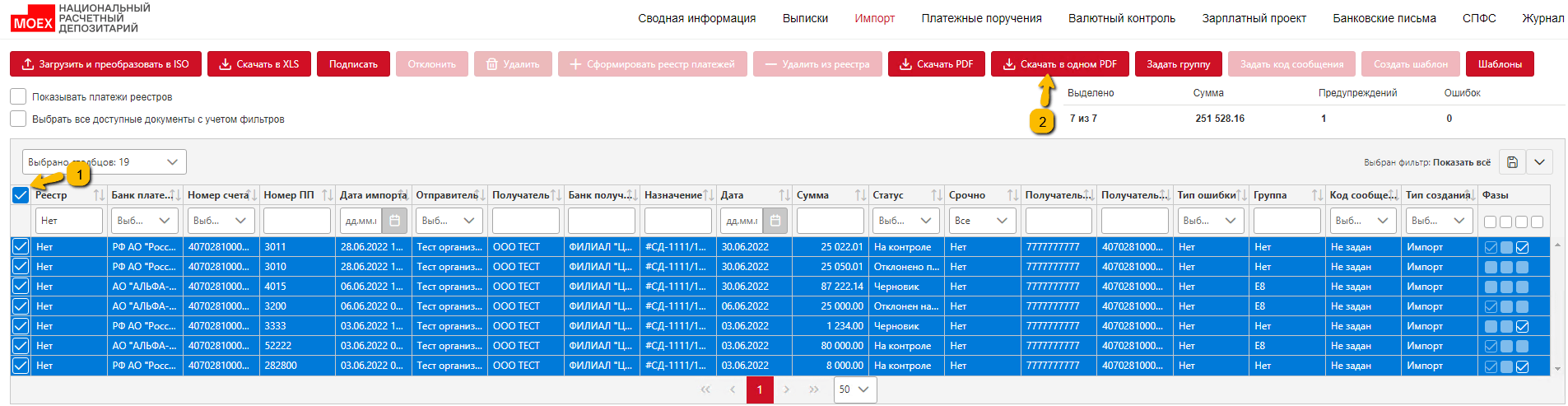Sort by Группа column arrows
This screenshot has height=406, width=1568.
point(1317,195)
